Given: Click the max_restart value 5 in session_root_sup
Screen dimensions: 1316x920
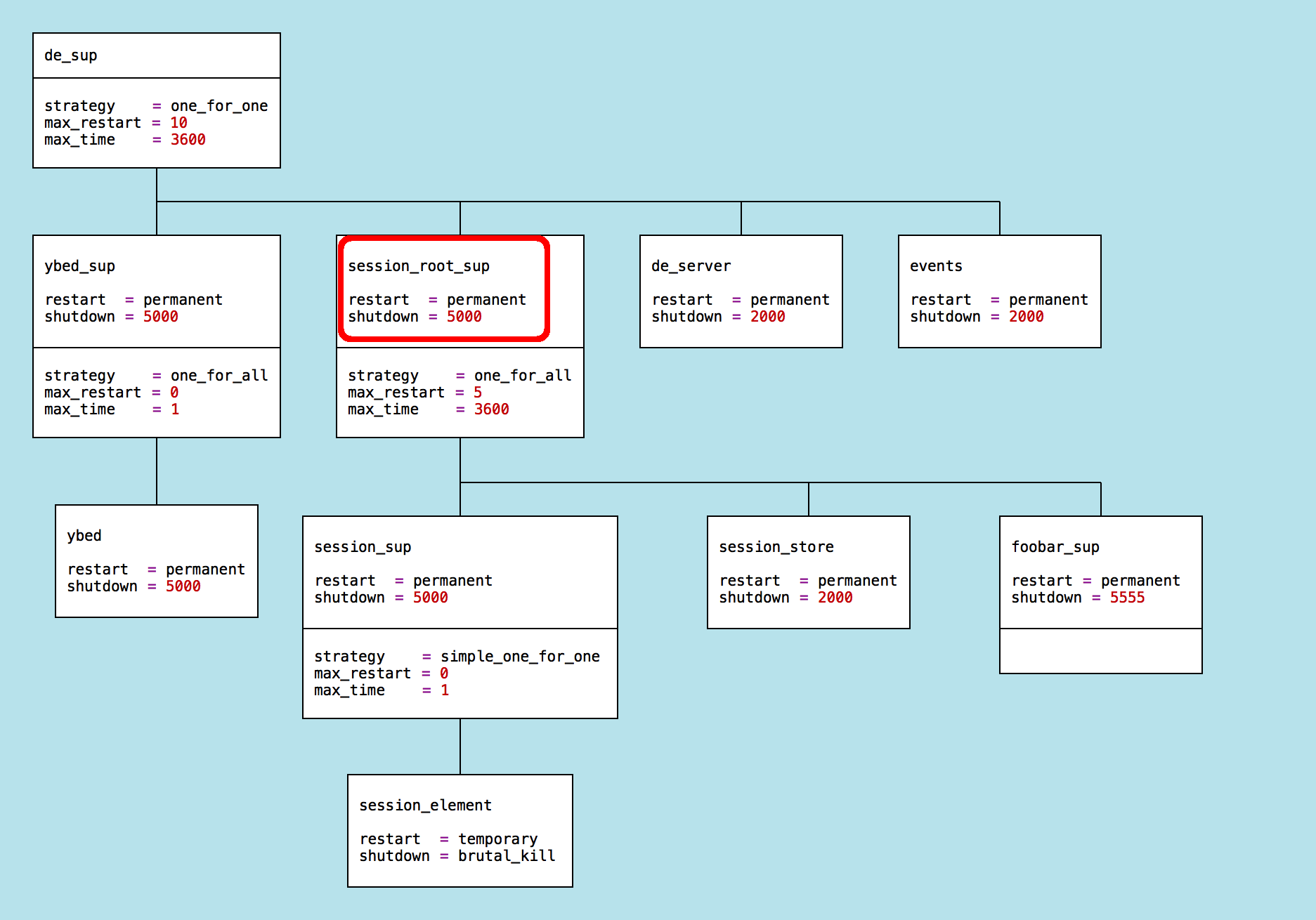Looking at the screenshot, I should [478, 393].
